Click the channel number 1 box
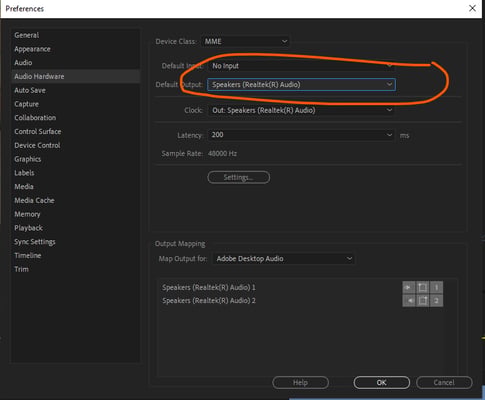Viewport: 485px width, 400px height. tap(436, 287)
